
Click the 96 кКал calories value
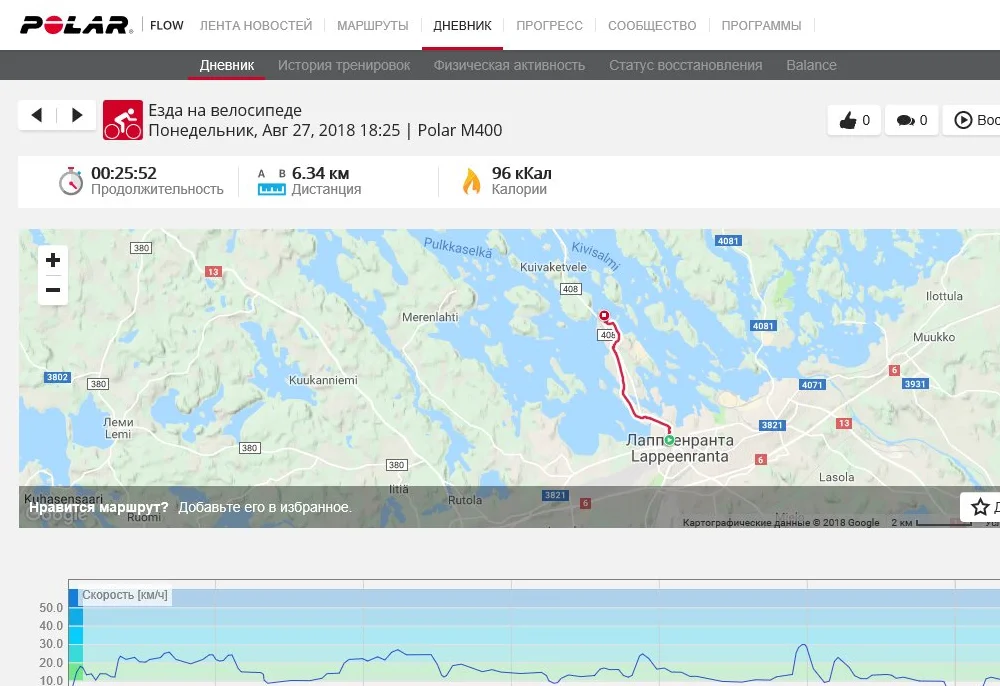pos(521,173)
